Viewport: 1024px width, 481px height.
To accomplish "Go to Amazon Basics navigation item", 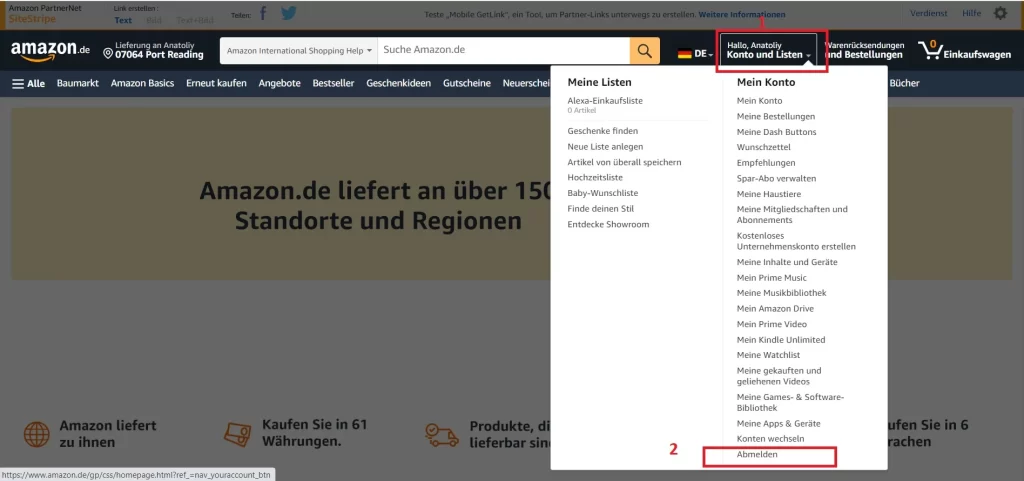I will (x=142, y=83).
